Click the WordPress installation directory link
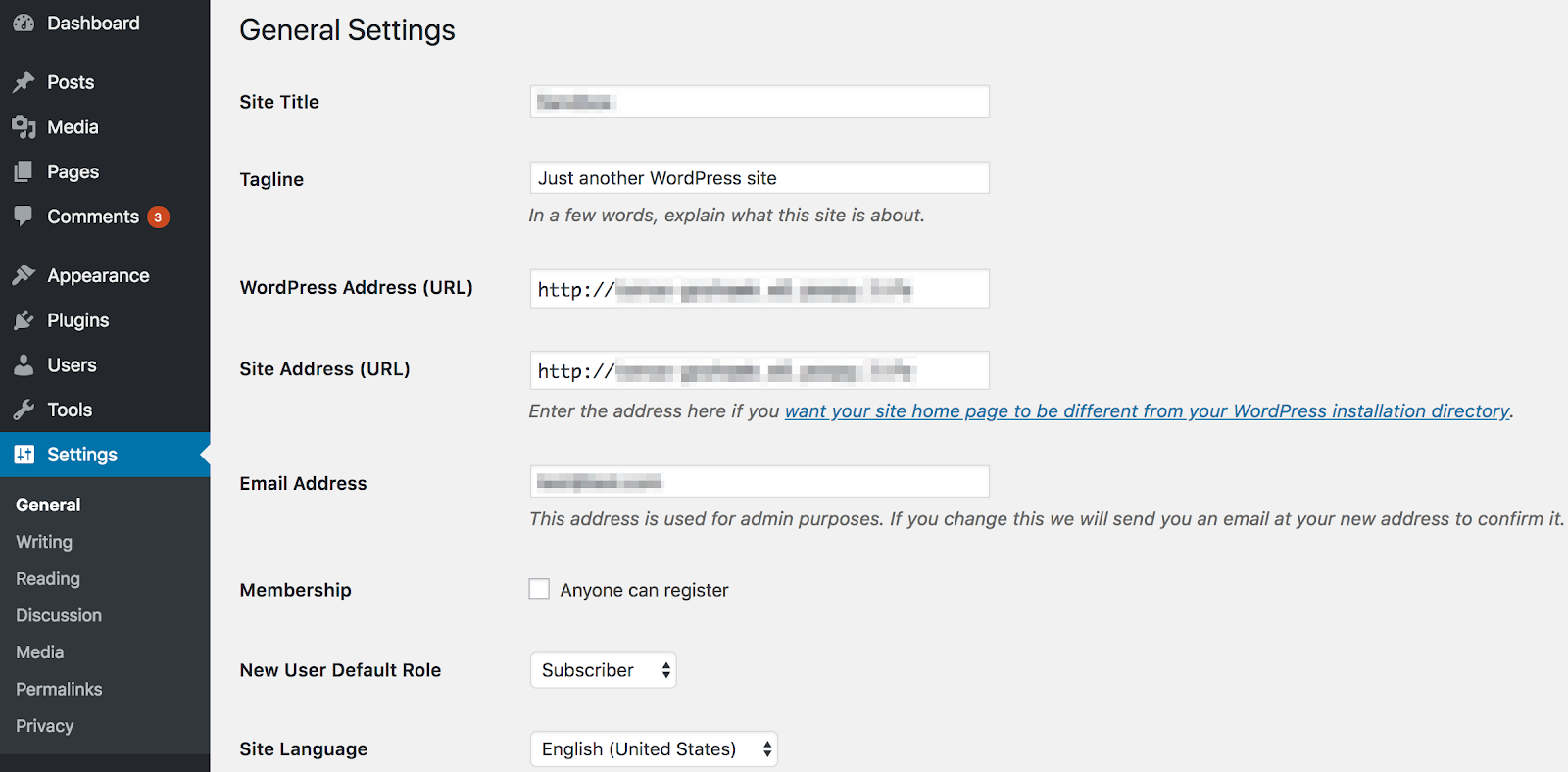This screenshot has width=1568, height=772. tap(1147, 410)
